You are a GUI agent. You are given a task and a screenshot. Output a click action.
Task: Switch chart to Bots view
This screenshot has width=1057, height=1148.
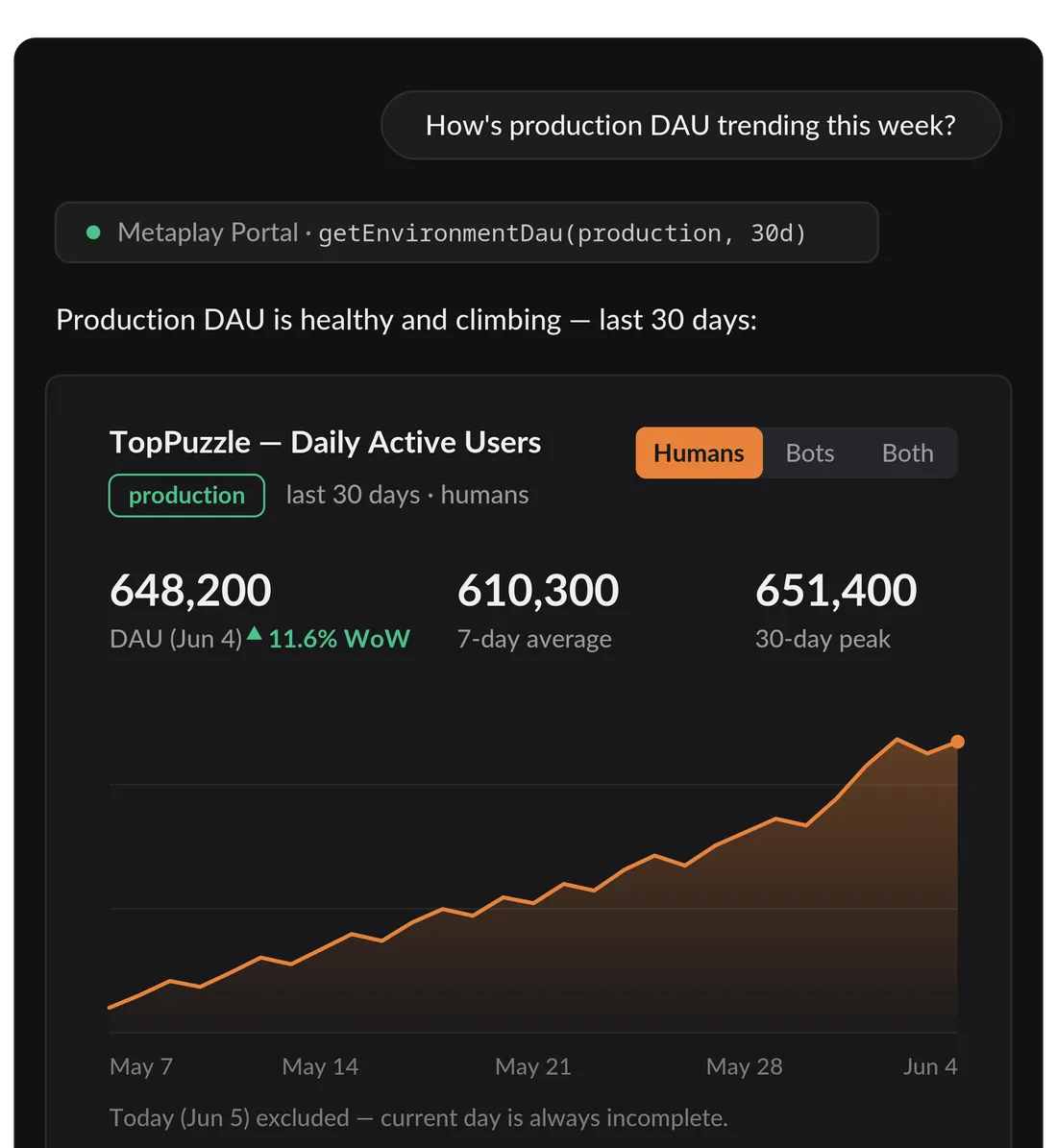(x=809, y=452)
